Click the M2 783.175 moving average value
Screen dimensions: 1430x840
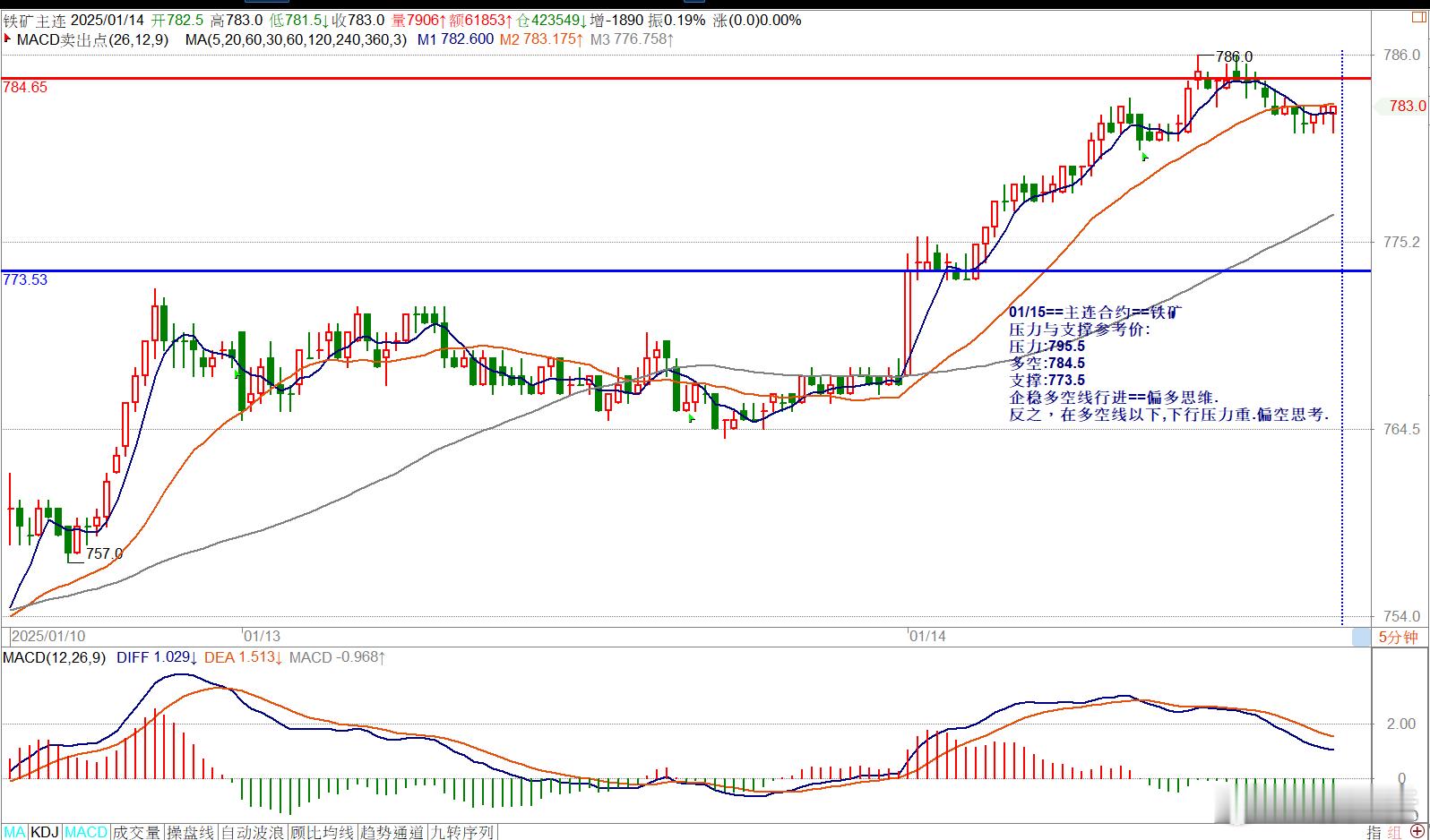541,39
